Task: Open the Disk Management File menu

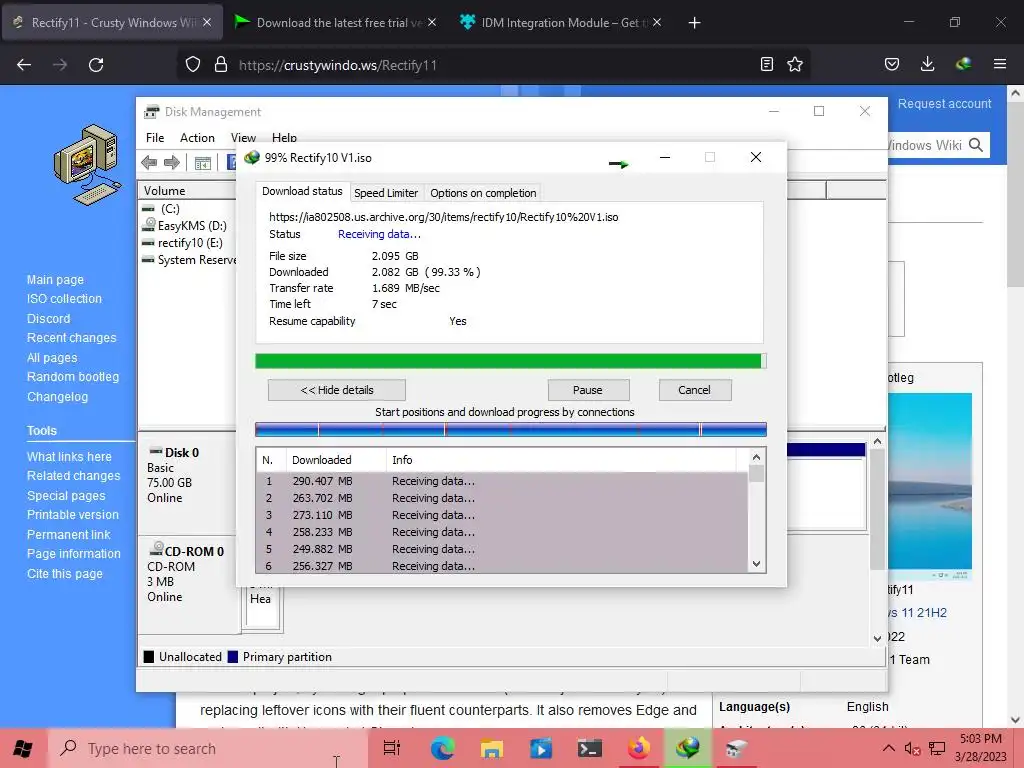Action: point(155,138)
